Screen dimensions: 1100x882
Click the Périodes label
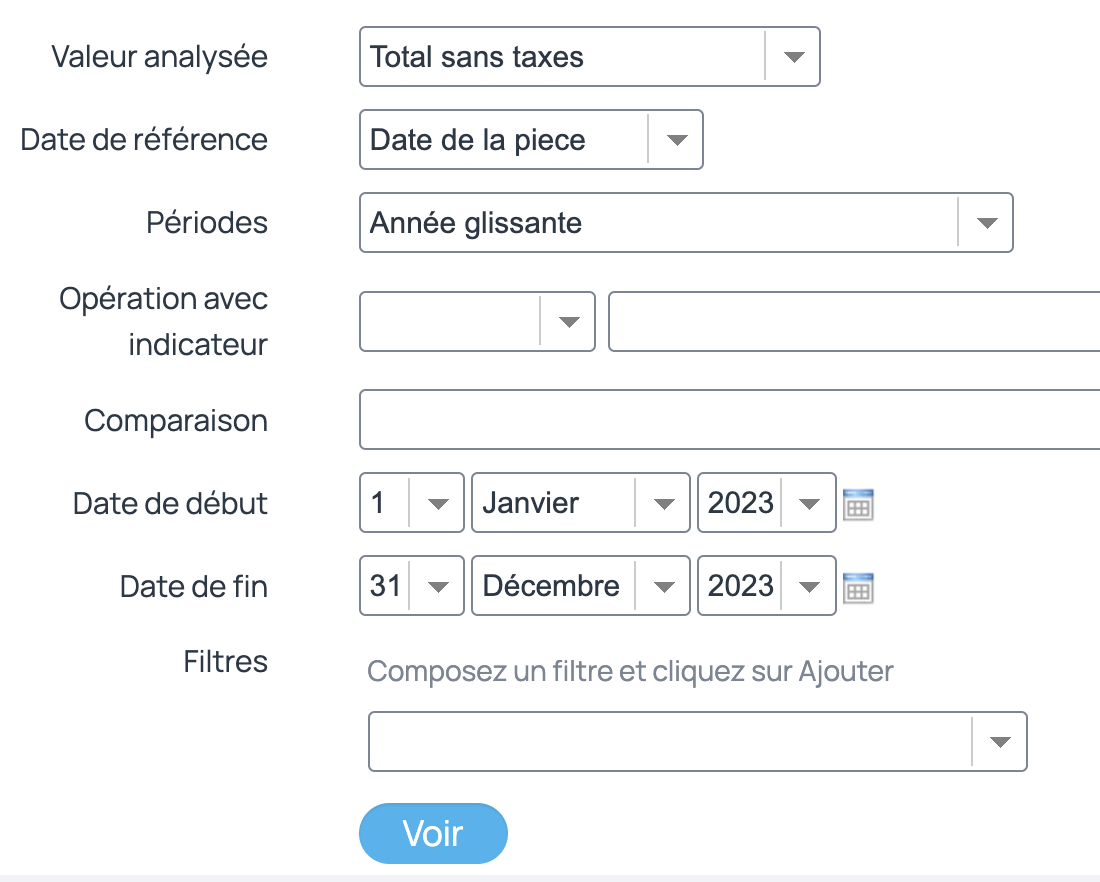pyautogui.click(x=207, y=222)
